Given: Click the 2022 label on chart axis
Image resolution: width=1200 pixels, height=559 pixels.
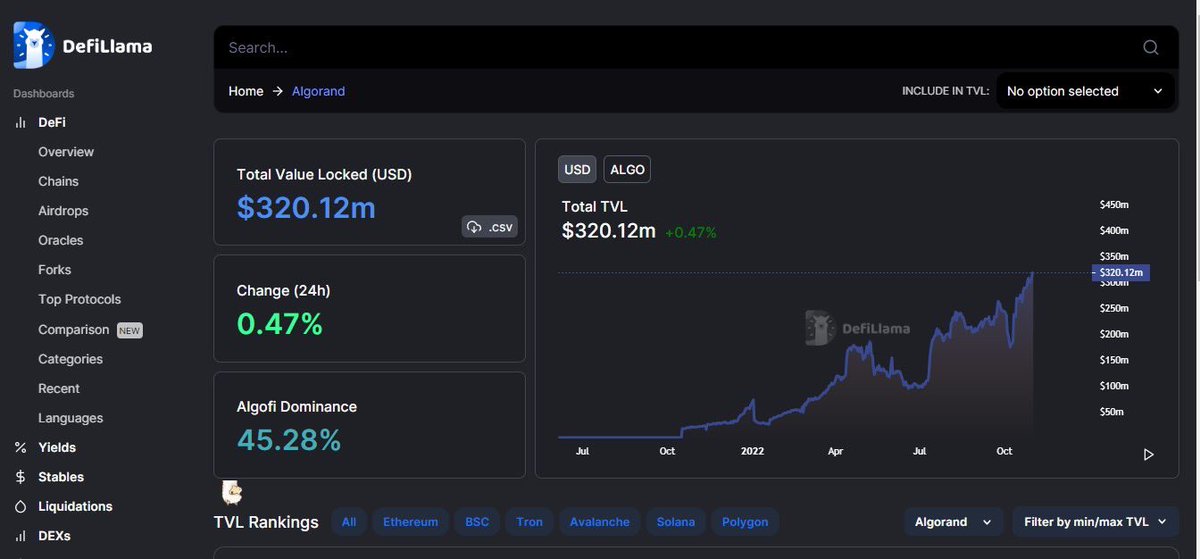Looking at the screenshot, I should pos(752,451).
